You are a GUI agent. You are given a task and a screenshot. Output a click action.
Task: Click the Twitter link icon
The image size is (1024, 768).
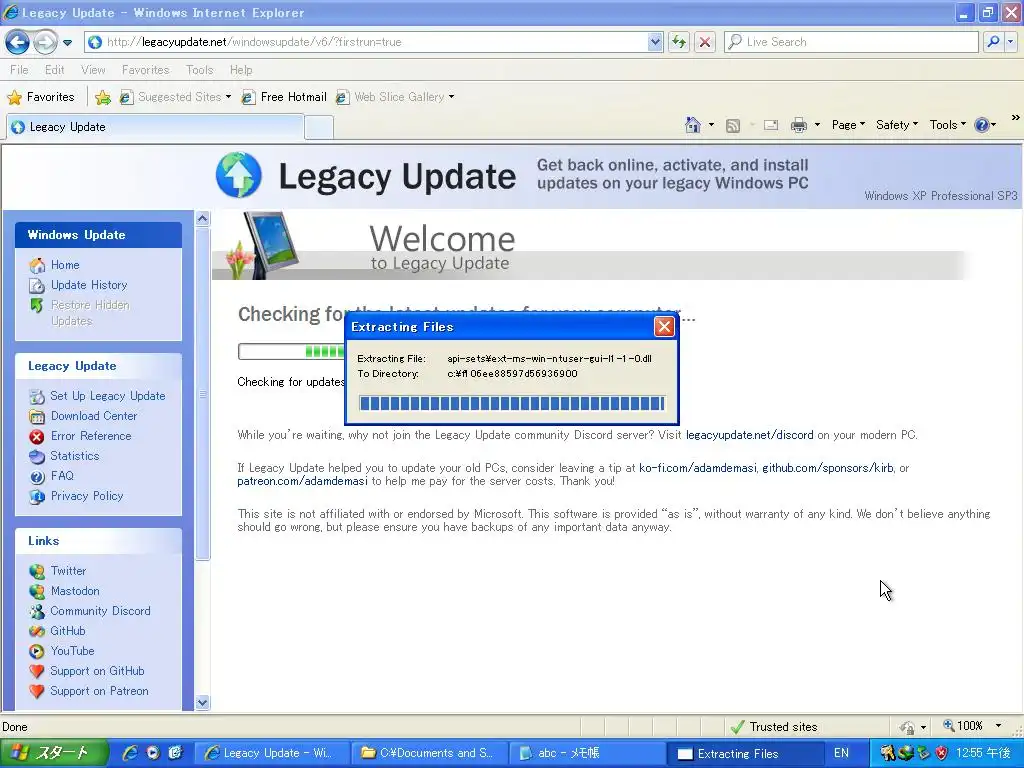[x=37, y=571]
